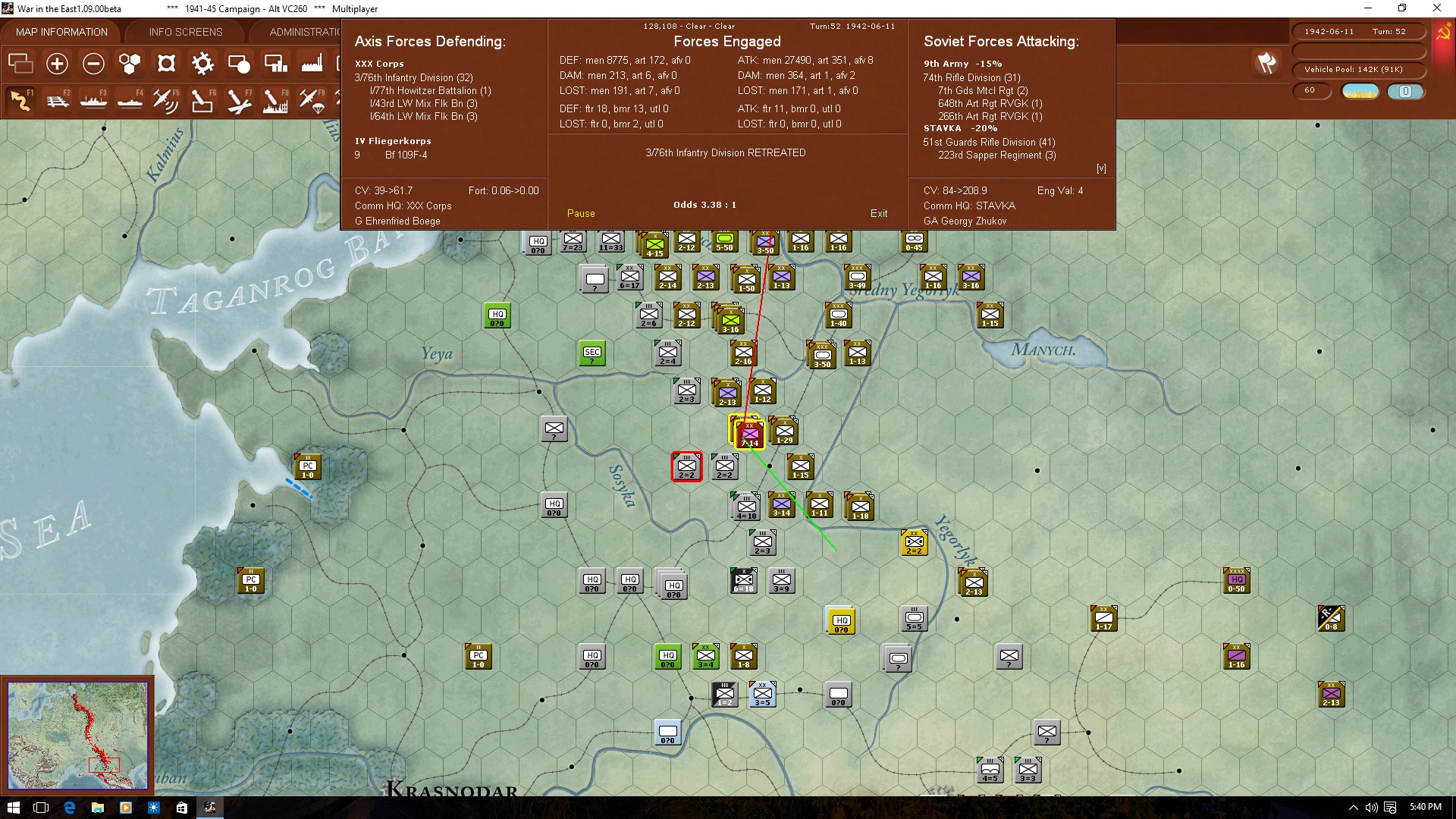Viewport: 1456px width, 819px height.
Task: Select F2 rail movement mode
Action: pyautogui.click(x=57, y=100)
